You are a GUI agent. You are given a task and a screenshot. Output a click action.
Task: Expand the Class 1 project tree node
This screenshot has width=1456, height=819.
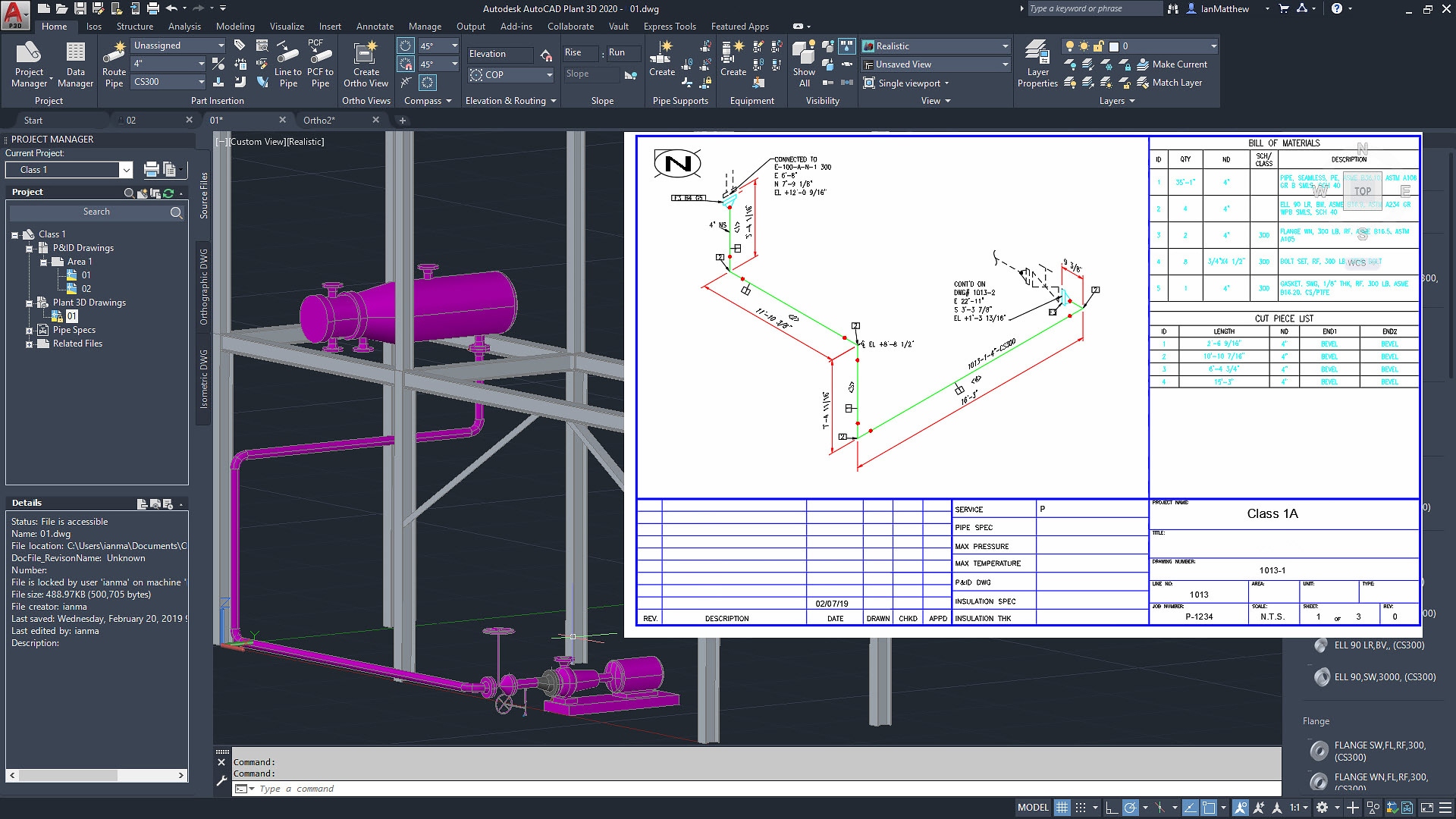click(x=14, y=234)
